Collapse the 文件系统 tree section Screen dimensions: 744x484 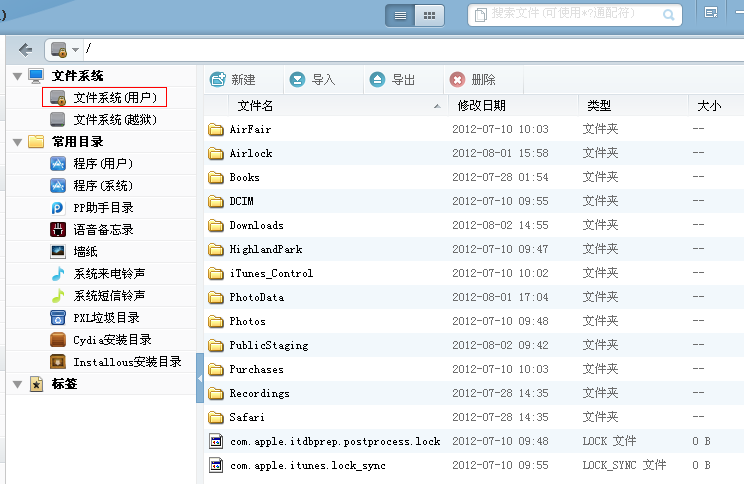pos(16,76)
